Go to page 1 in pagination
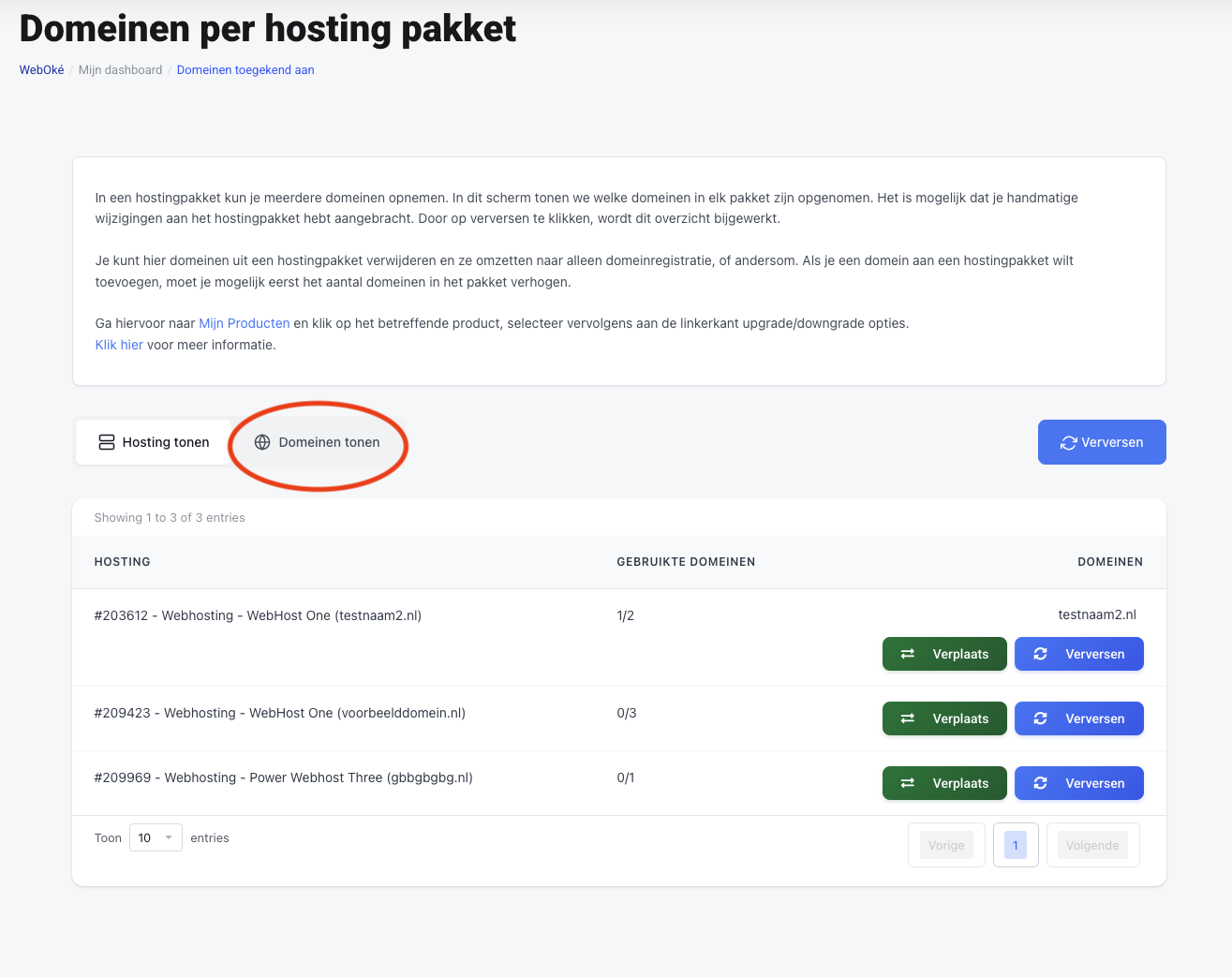This screenshot has height=977, width=1232. 1015,845
